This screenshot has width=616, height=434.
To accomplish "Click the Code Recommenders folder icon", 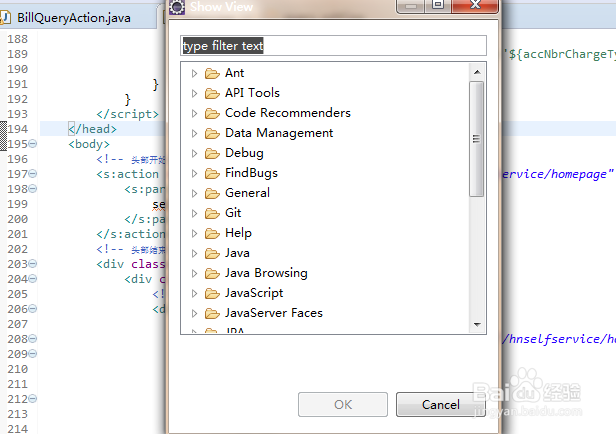I will (212, 114).
